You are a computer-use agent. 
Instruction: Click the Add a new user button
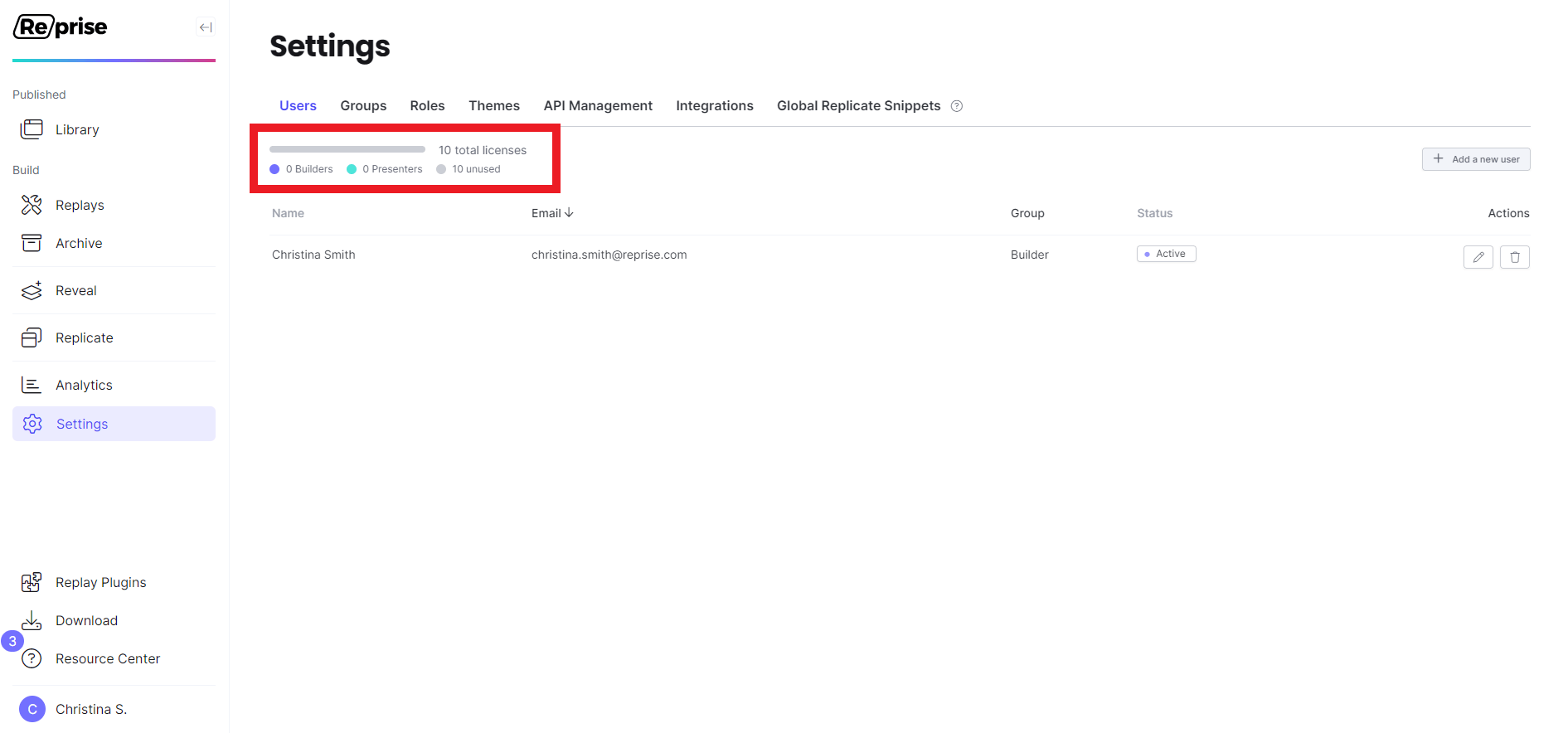pos(1476,159)
